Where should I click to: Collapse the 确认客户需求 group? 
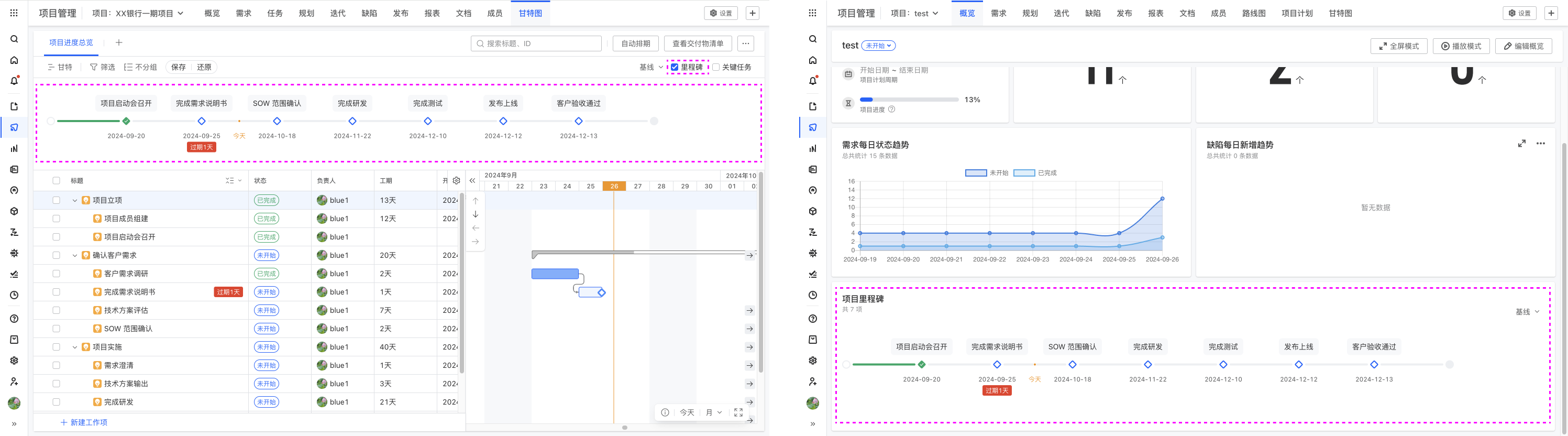(x=75, y=255)
